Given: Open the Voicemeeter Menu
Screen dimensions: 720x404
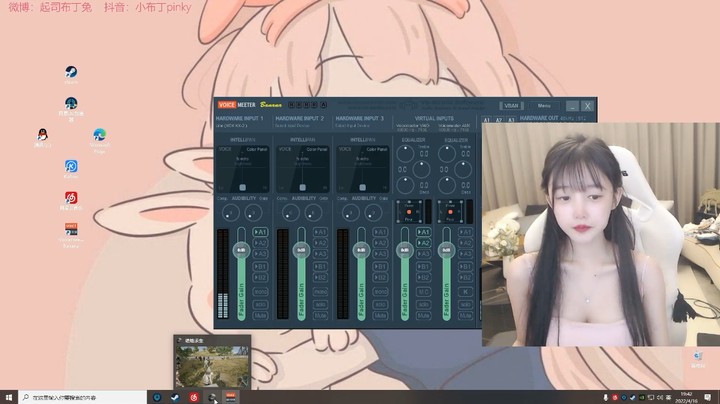Looking at the screenshot, I should point(544,106).
